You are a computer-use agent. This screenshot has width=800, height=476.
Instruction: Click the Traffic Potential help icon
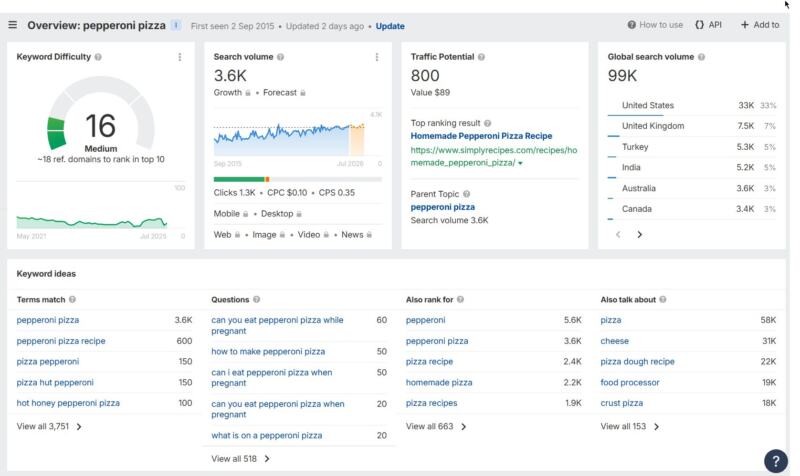(481, 57)
